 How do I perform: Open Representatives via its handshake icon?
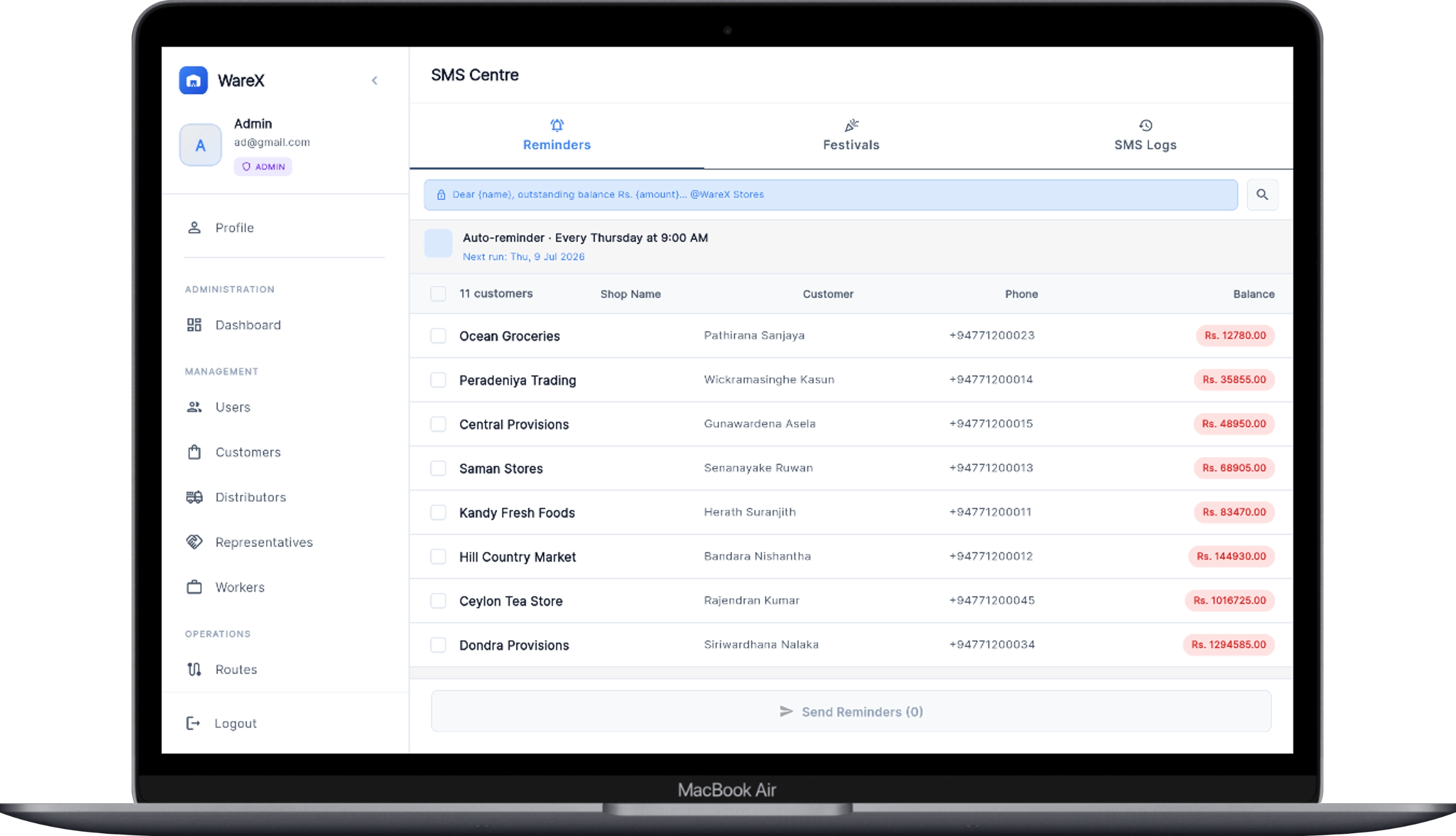tap(194, 542)
